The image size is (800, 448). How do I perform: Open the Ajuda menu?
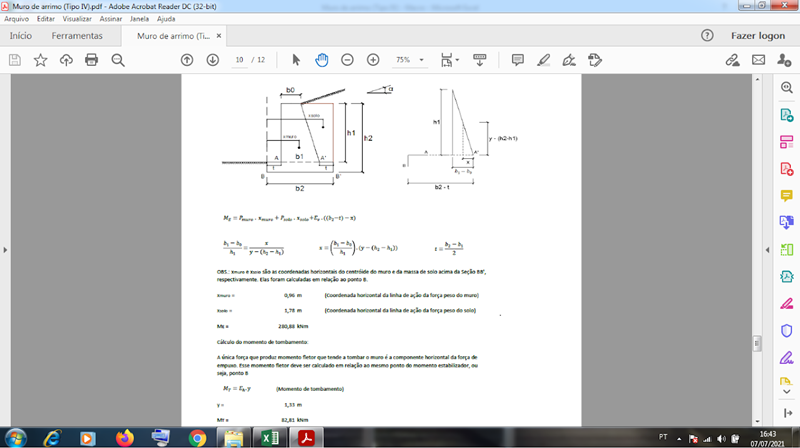(x=166, y=19)
